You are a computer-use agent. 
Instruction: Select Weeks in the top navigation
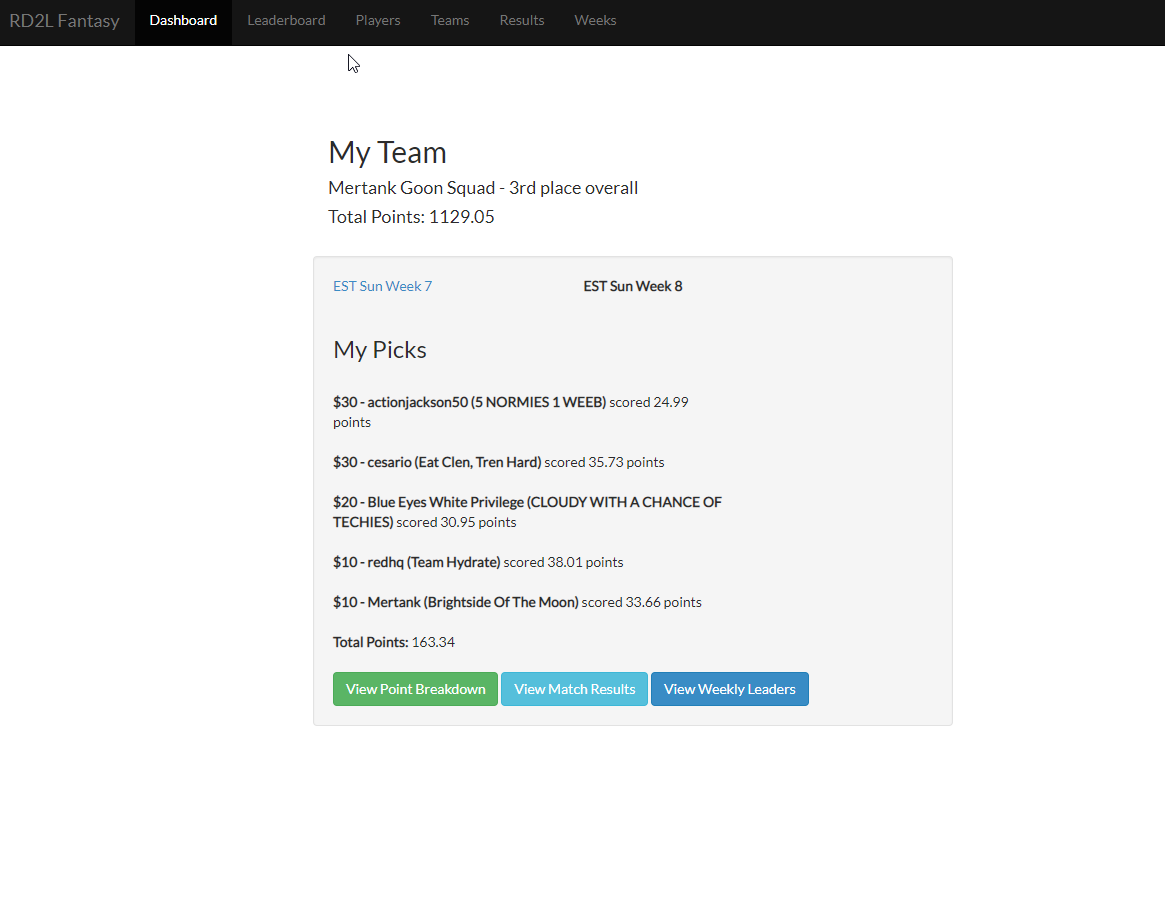pyautogui.click(x=595, y=21)
